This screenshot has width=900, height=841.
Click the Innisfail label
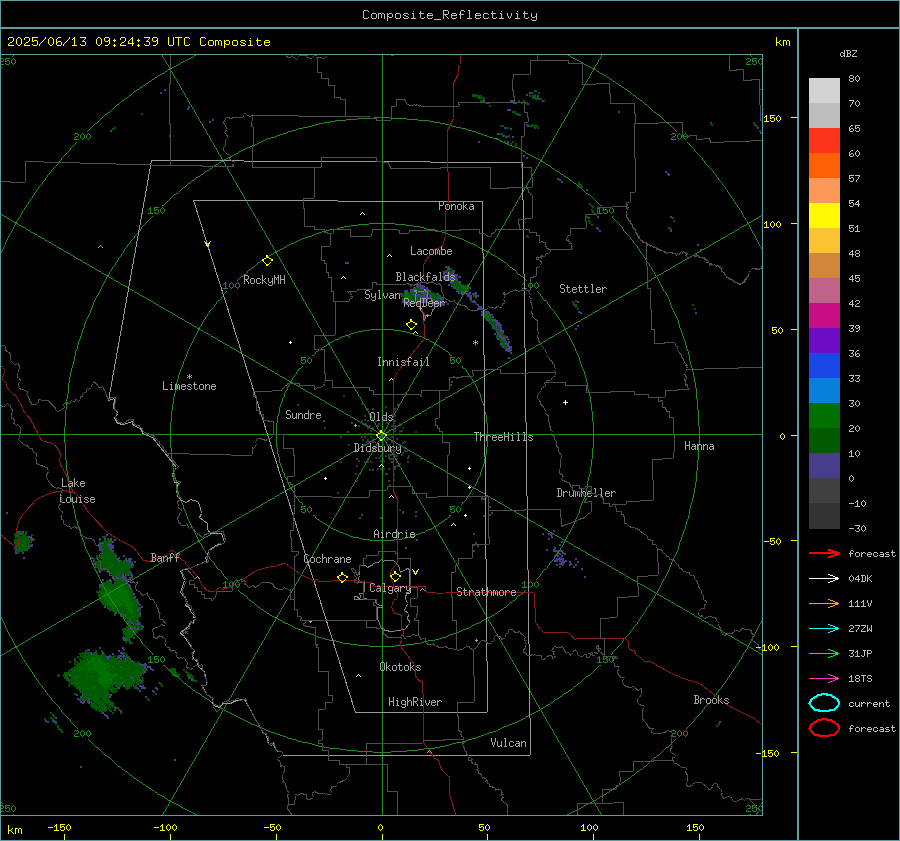click(403, 362)
